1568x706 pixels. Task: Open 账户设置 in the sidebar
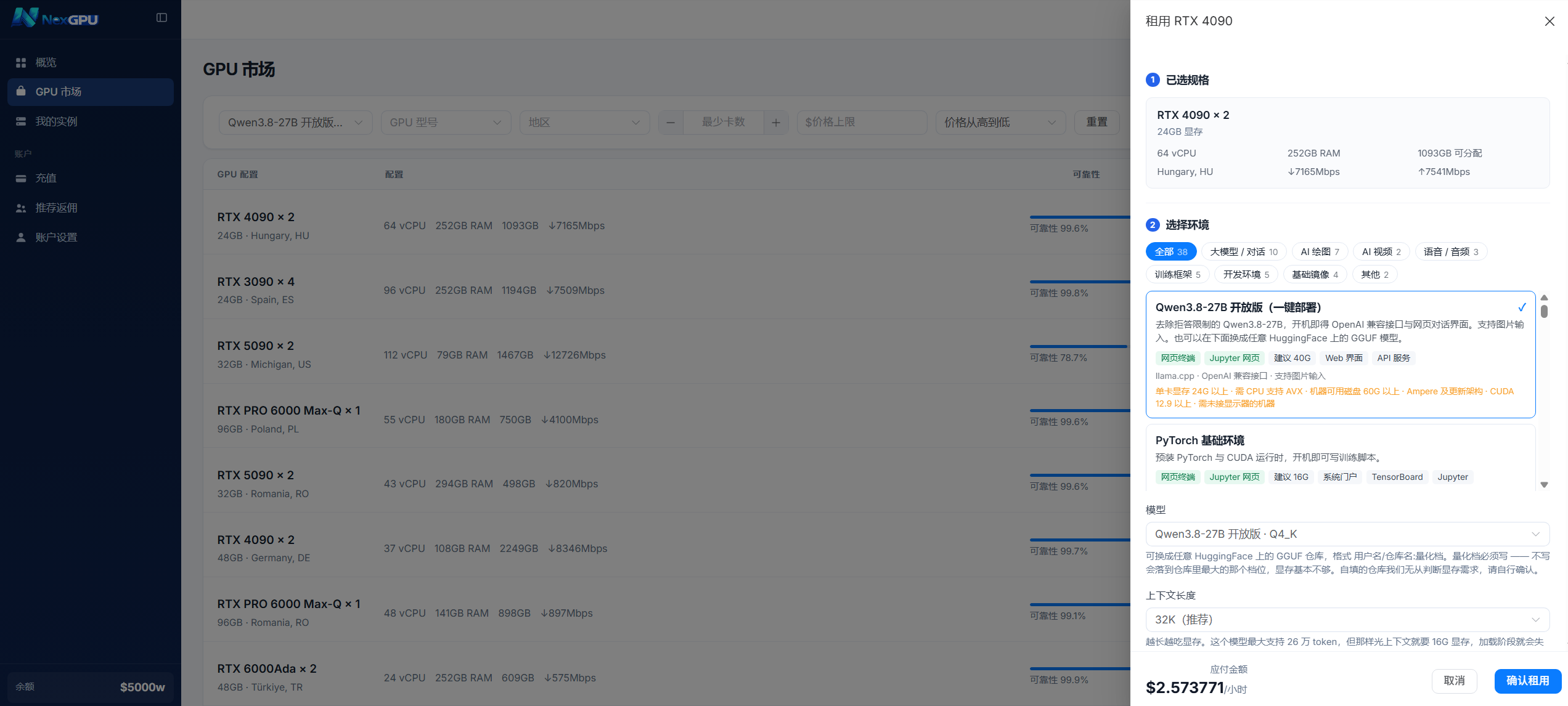coord(91,237)
